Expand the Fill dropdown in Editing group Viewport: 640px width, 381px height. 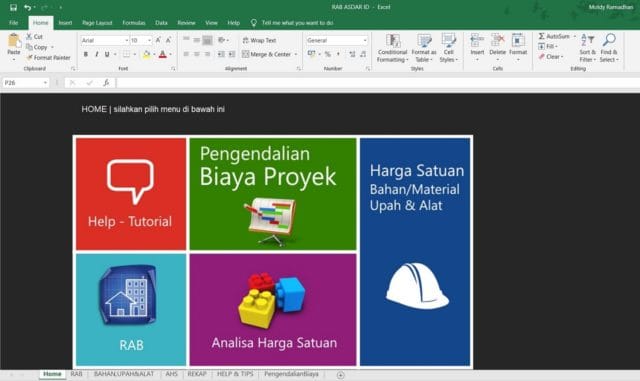point(556,47)
